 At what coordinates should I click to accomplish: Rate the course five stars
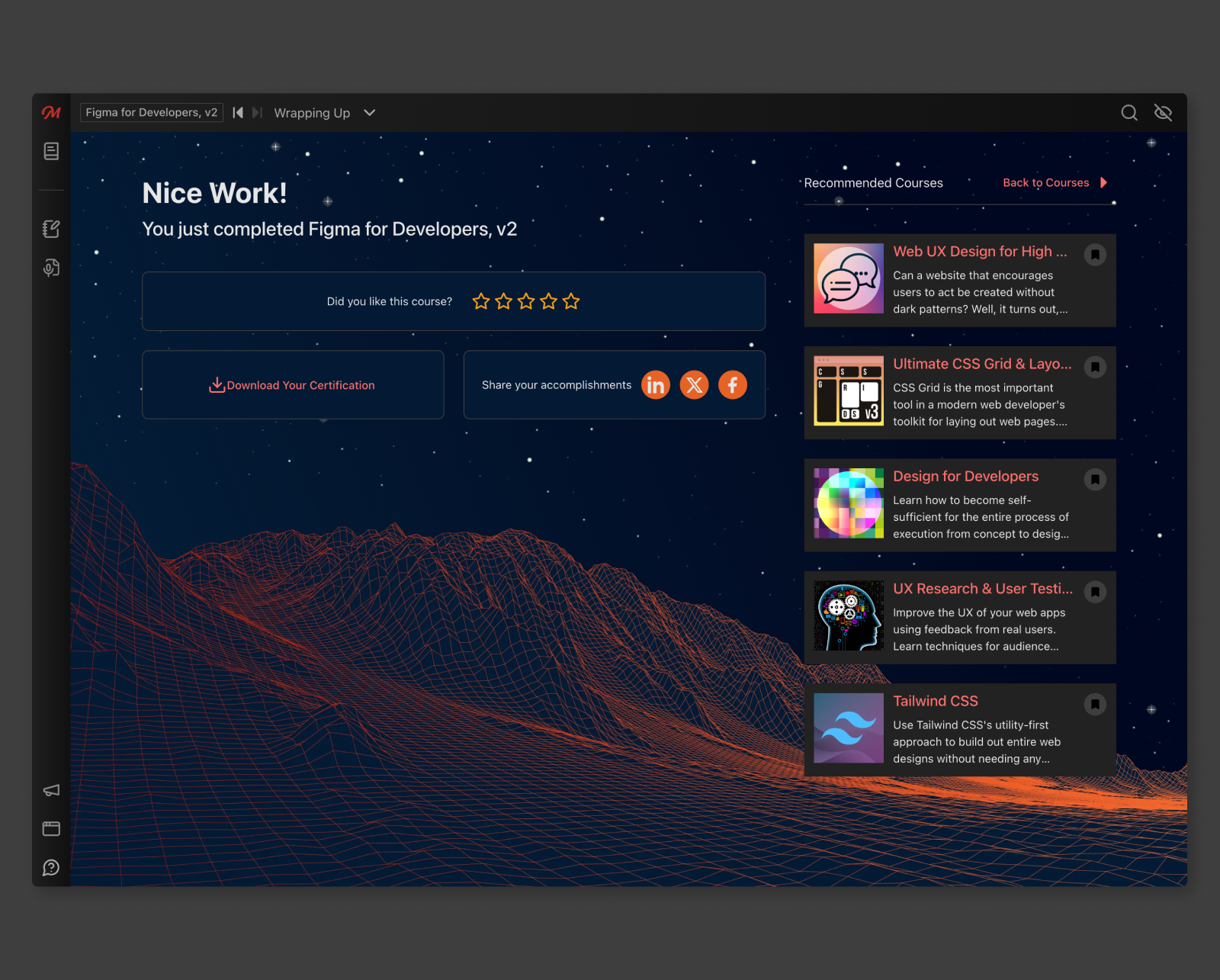pyautogui.click(x=571, y=302)
